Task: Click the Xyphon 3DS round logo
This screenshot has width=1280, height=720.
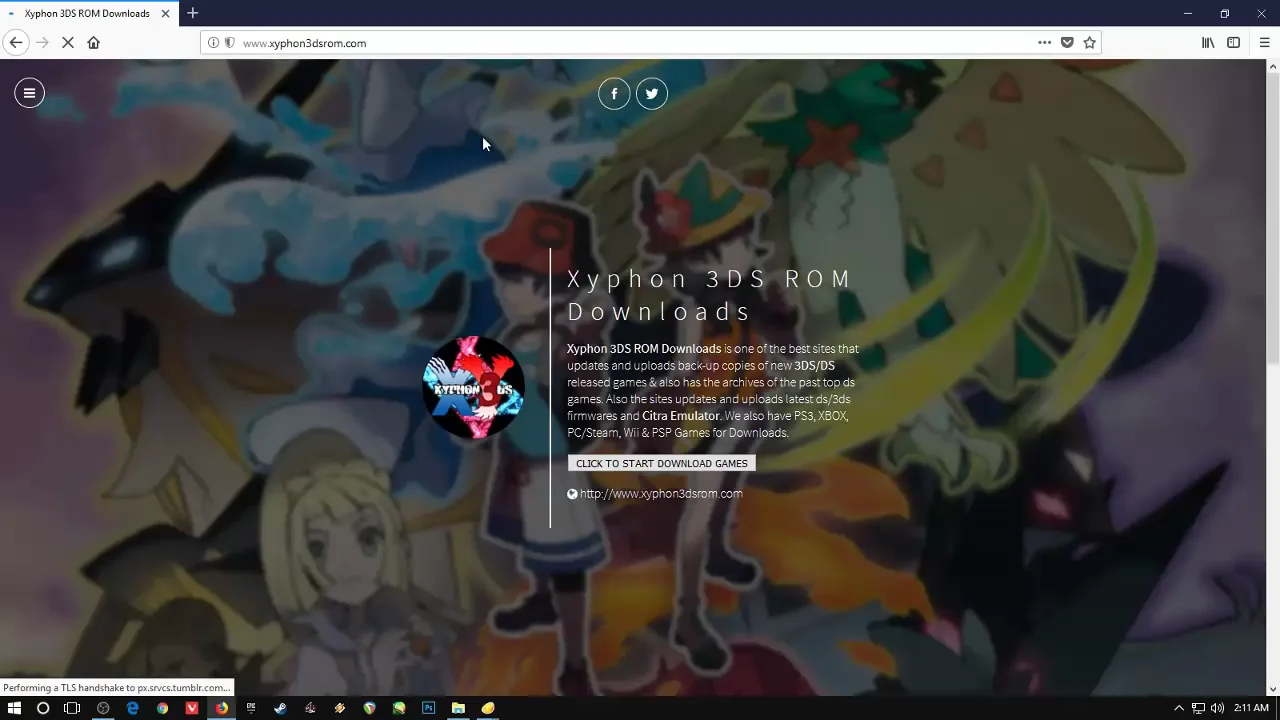Action: click(x=473, y=388)
